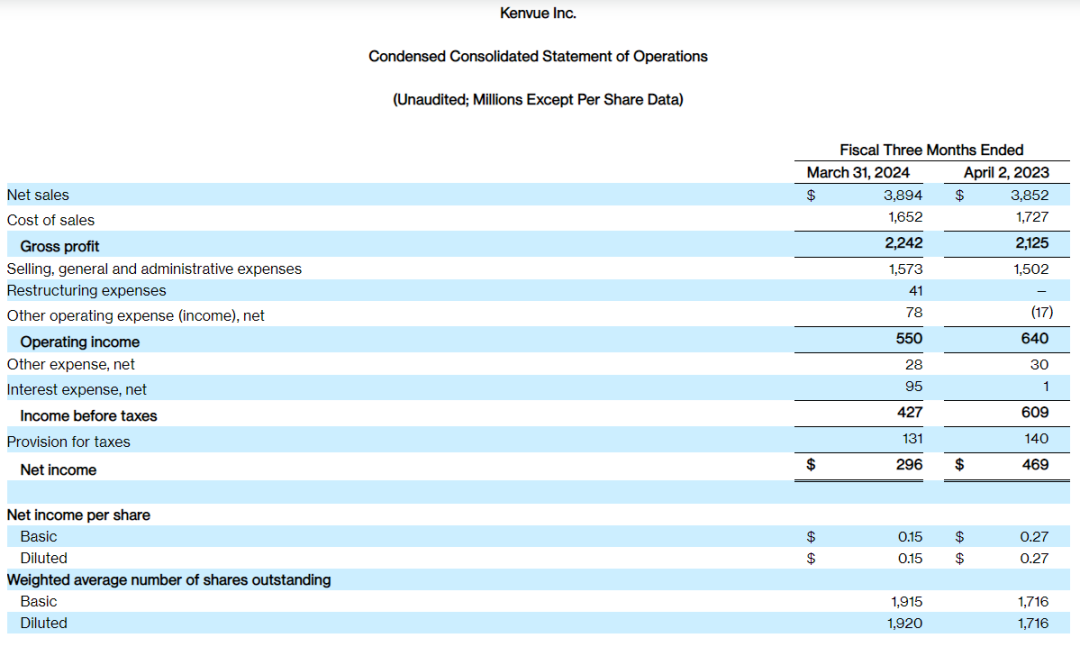Select the diluted shares value 1,920
The height and width of the screenshot is (647, 1080).
[906, 623]
